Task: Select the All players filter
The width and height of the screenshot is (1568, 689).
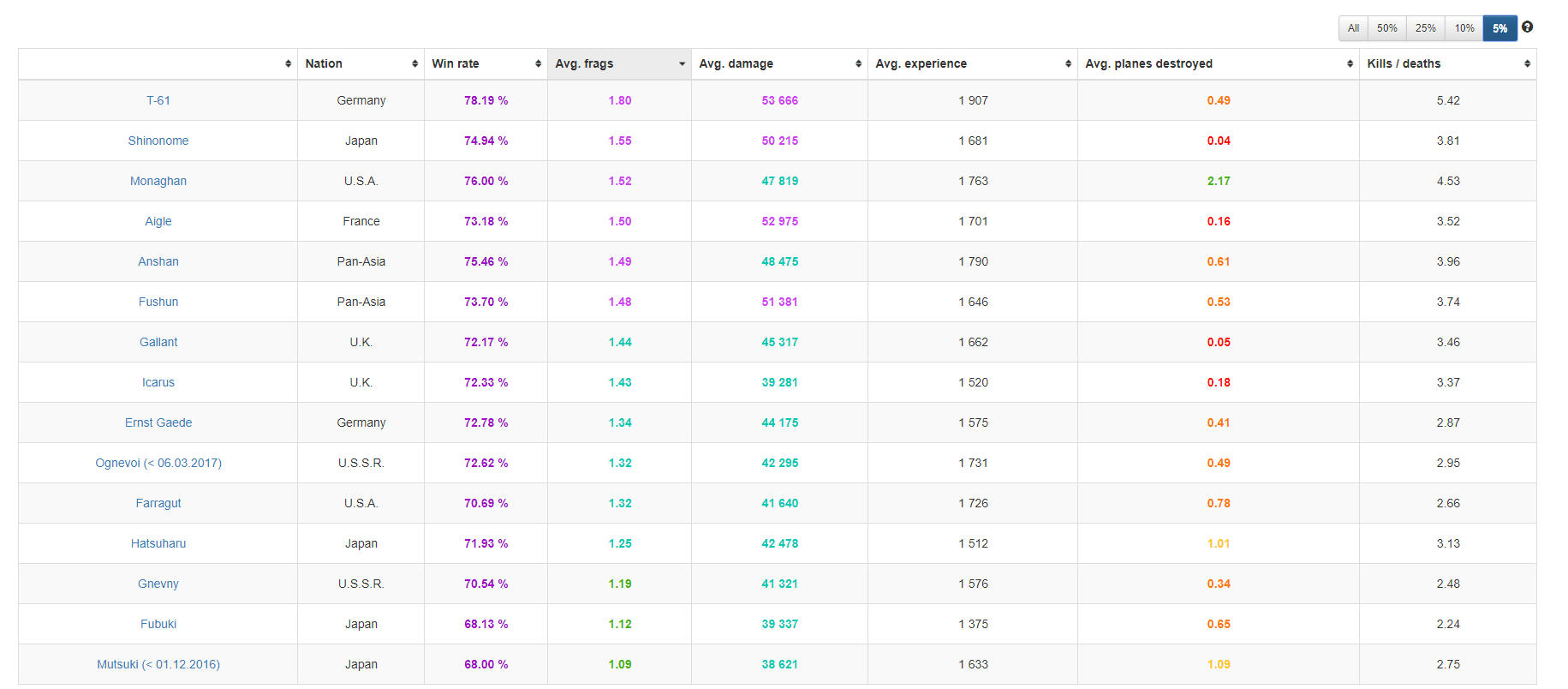Action: 1353,28
